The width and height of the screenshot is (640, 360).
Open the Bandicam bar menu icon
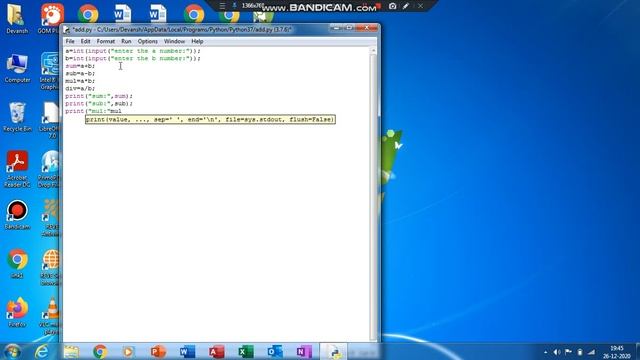tap(222, 6)
